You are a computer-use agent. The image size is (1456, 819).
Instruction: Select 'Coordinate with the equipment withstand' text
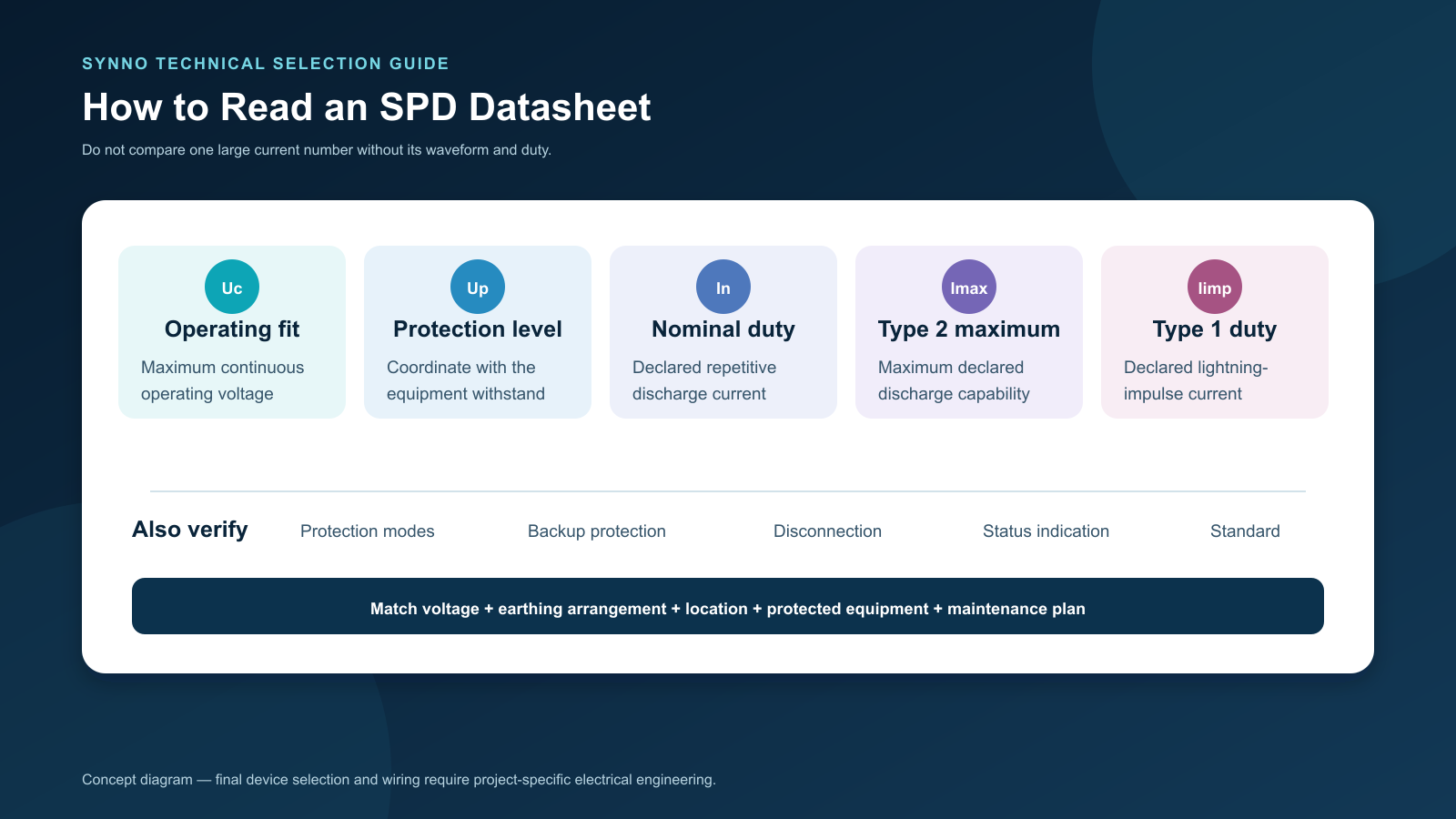(x=466, y=380)
